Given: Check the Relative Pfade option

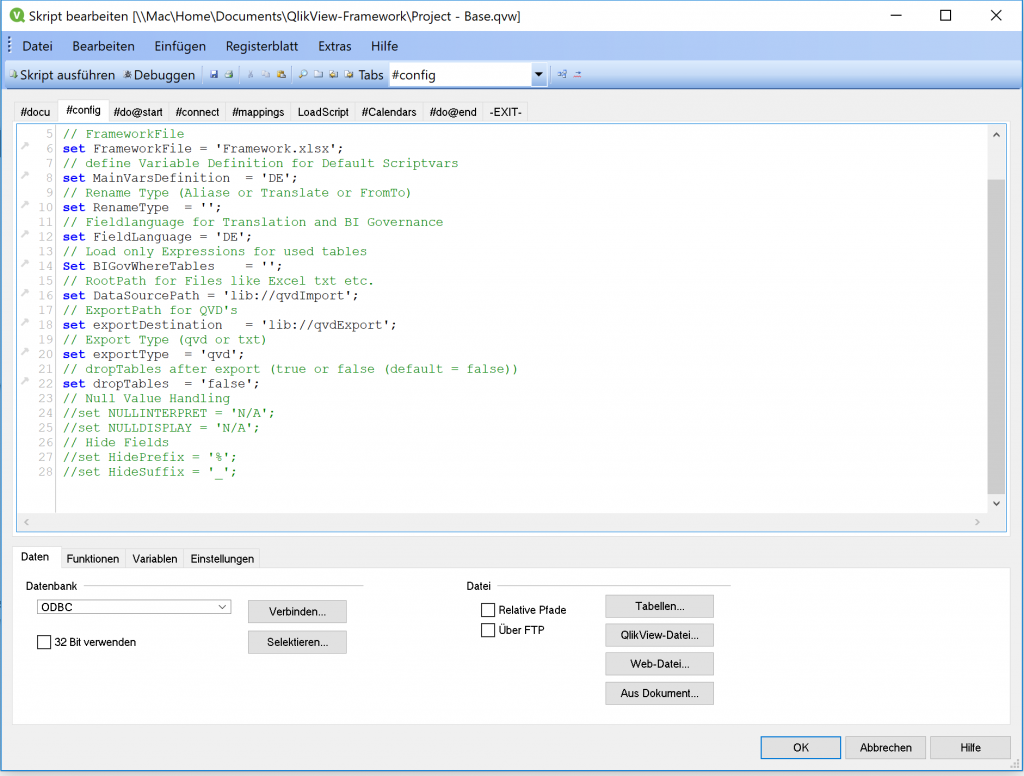Looking at the screenshot, I should click(488, 610).
